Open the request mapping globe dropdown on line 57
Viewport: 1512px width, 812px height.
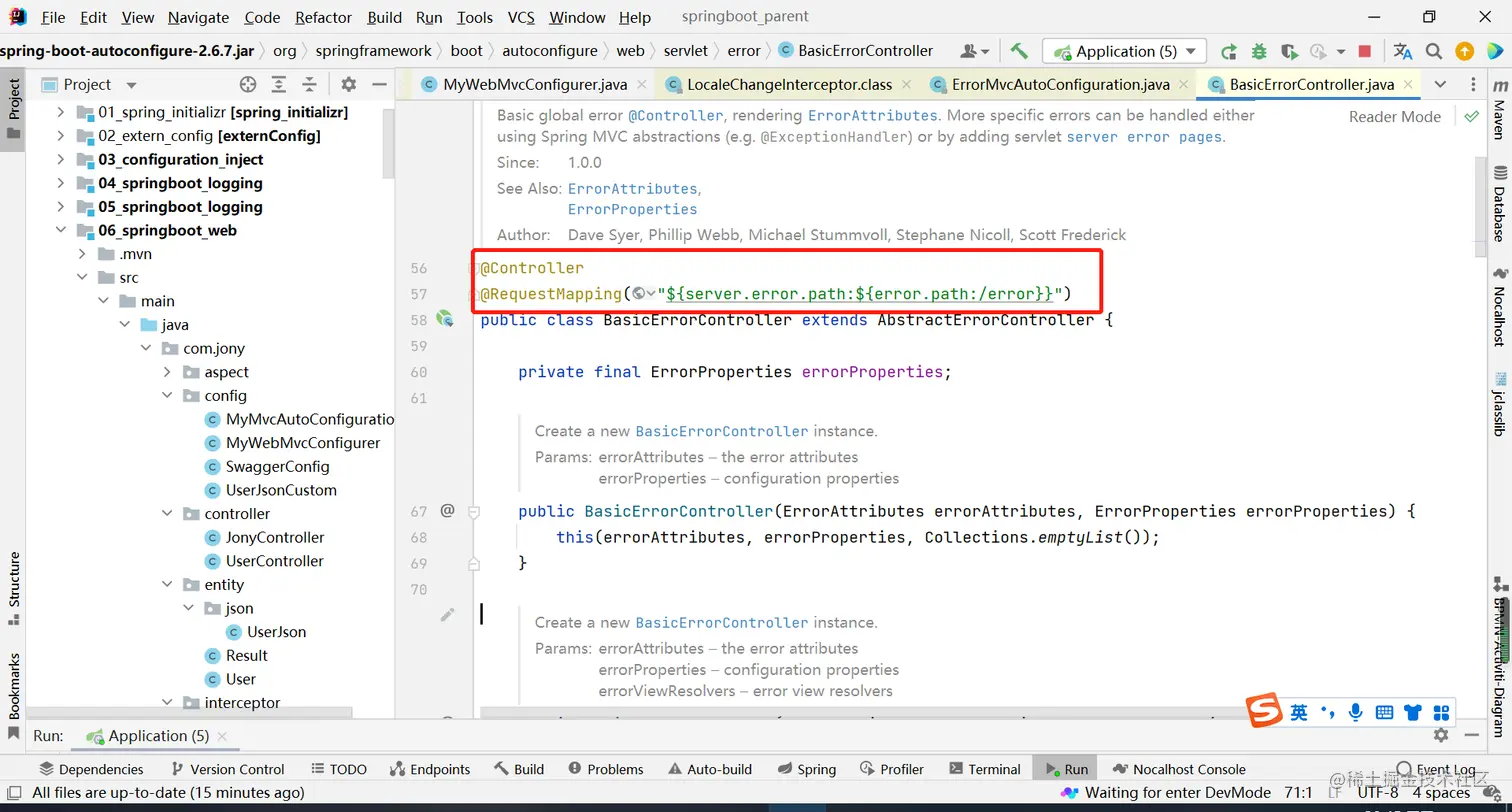pos(644,294)
